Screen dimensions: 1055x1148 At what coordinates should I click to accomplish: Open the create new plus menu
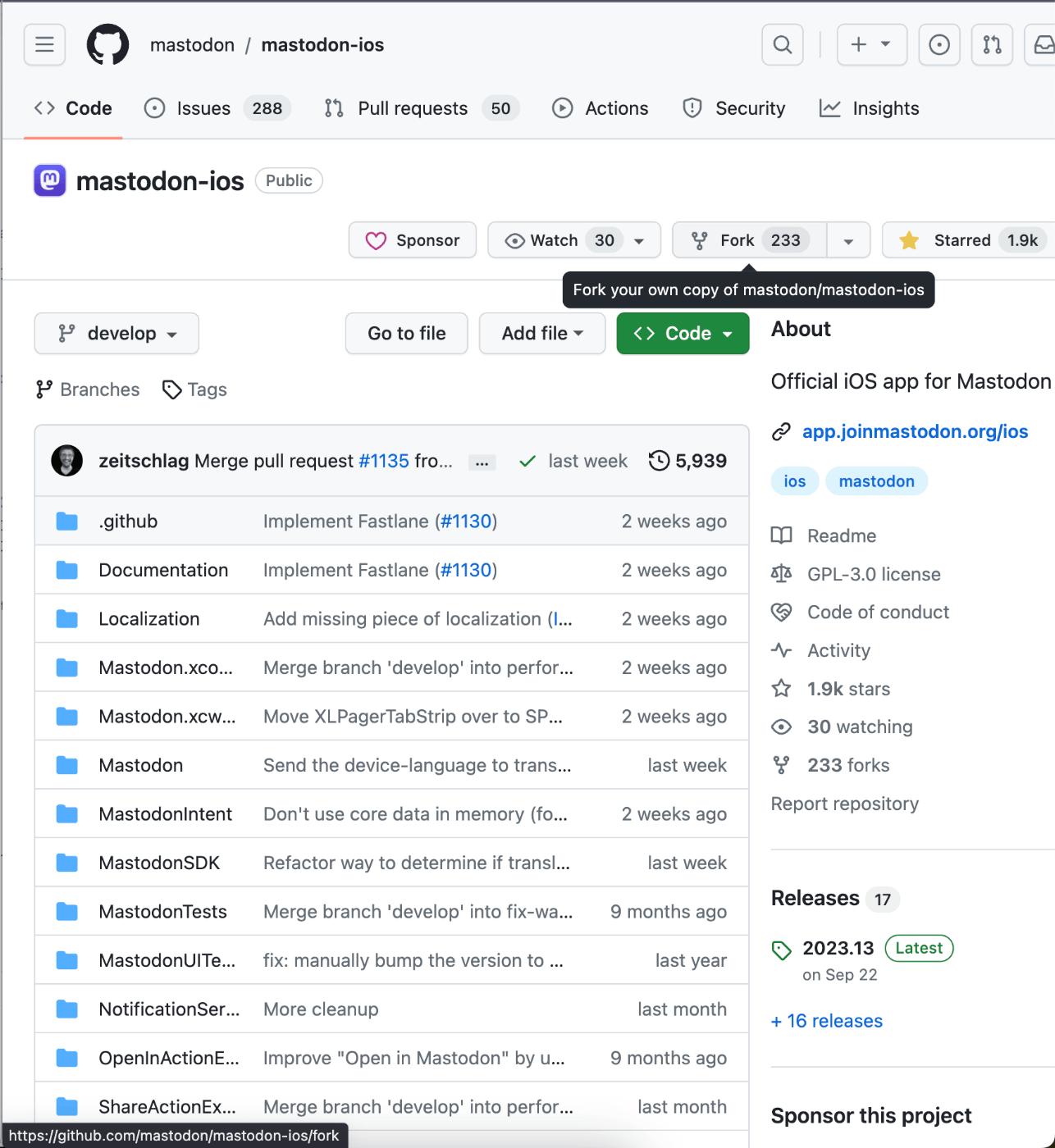[x=871, y=44]
